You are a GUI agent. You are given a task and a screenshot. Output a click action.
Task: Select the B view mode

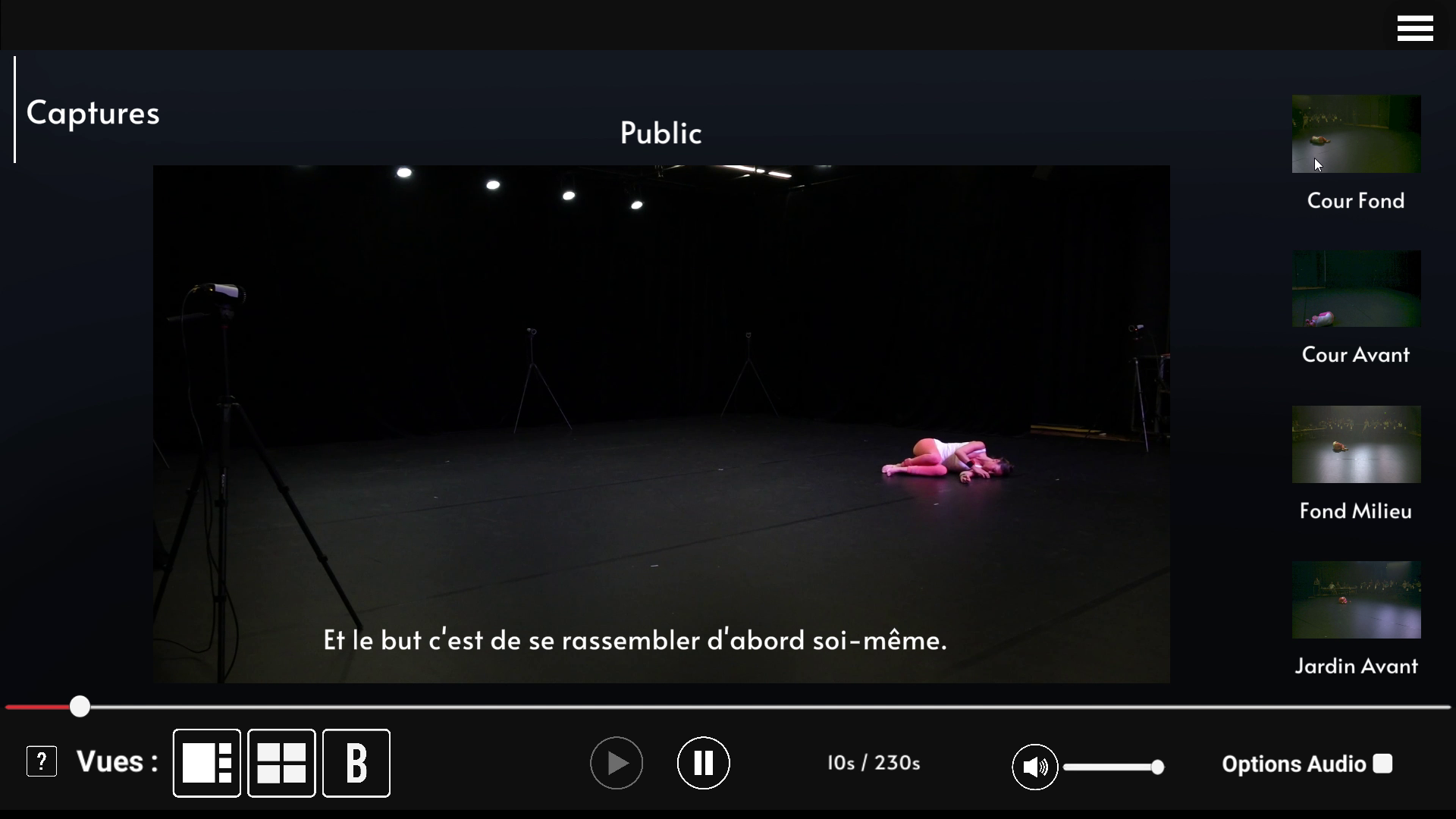[x=356, y=763]
